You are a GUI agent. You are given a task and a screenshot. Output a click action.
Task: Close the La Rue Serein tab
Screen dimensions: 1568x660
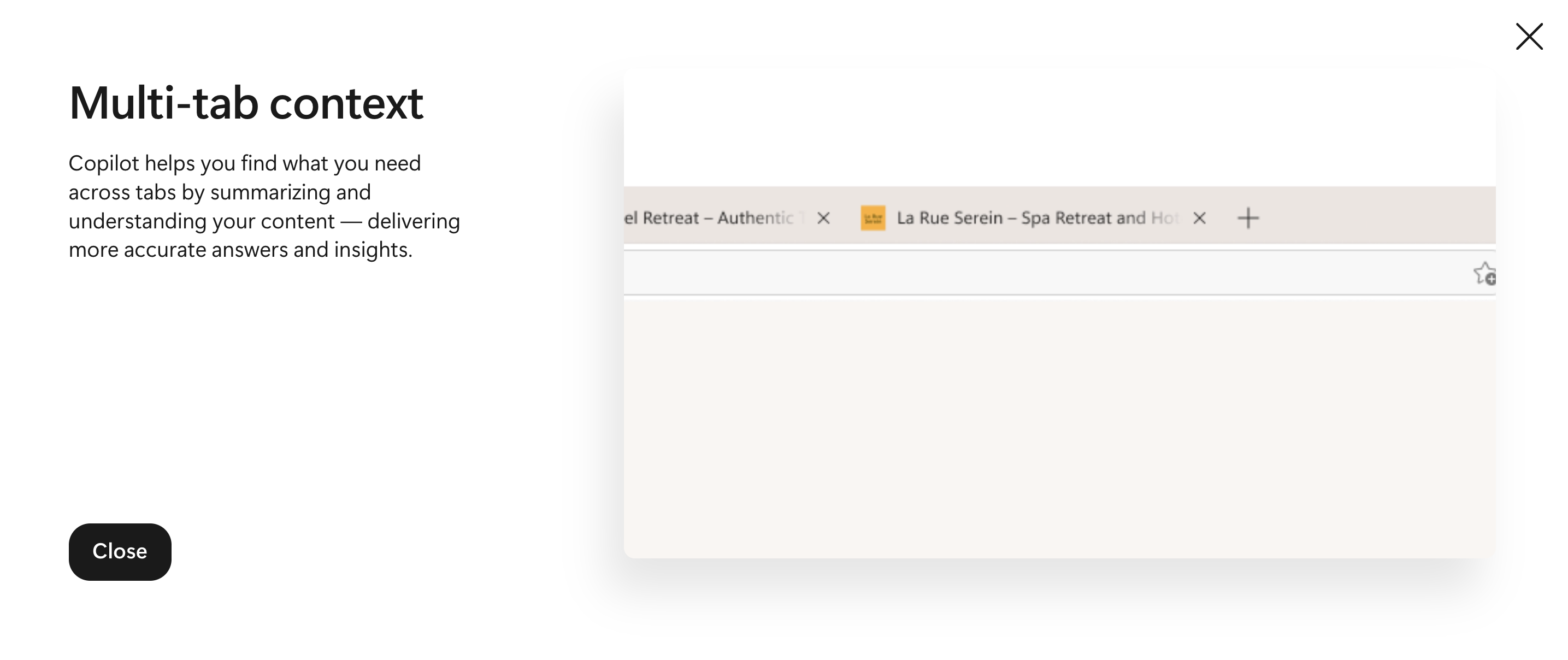1199,218
